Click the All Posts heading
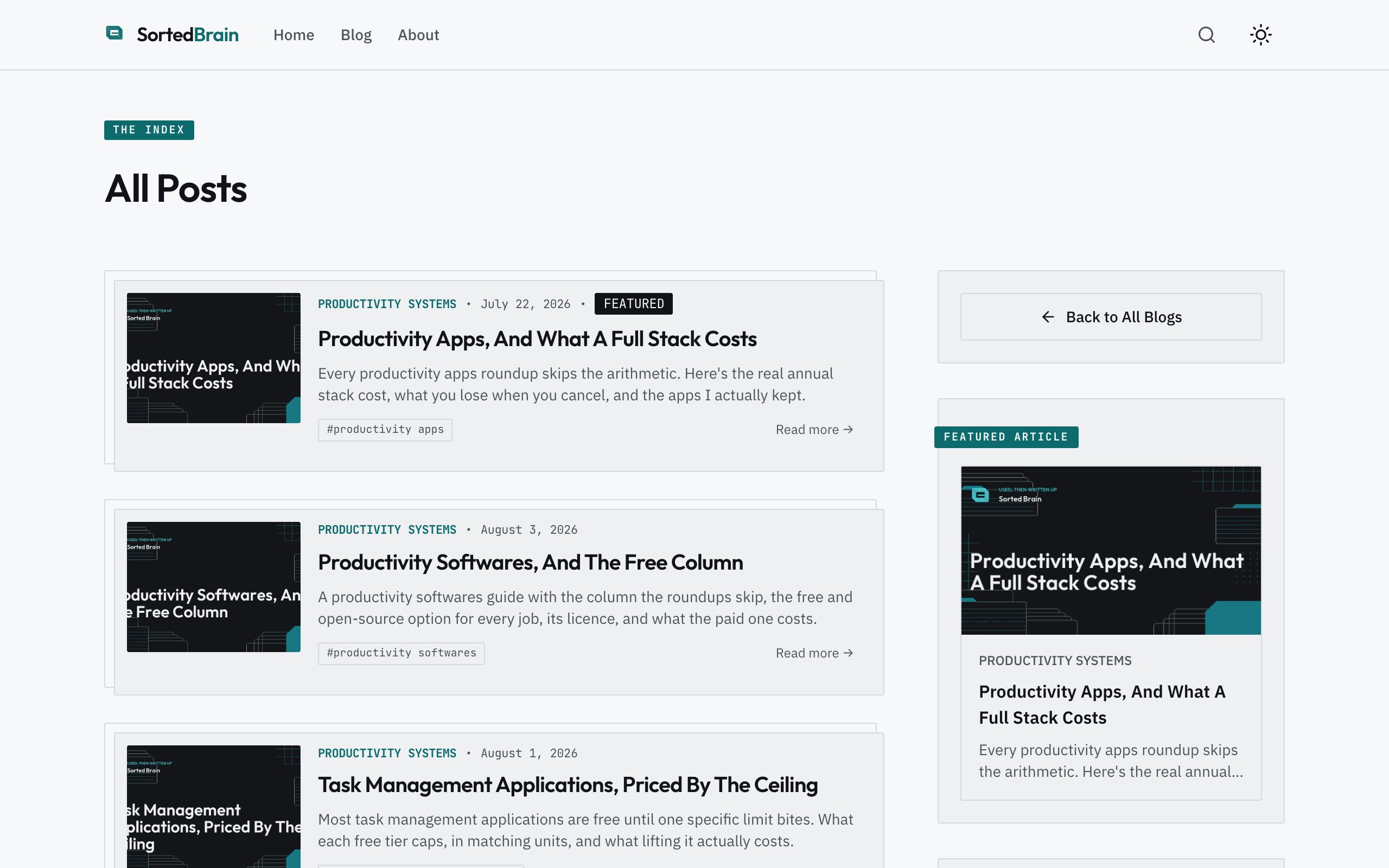Screen dimensions: 1389x868 176,189
